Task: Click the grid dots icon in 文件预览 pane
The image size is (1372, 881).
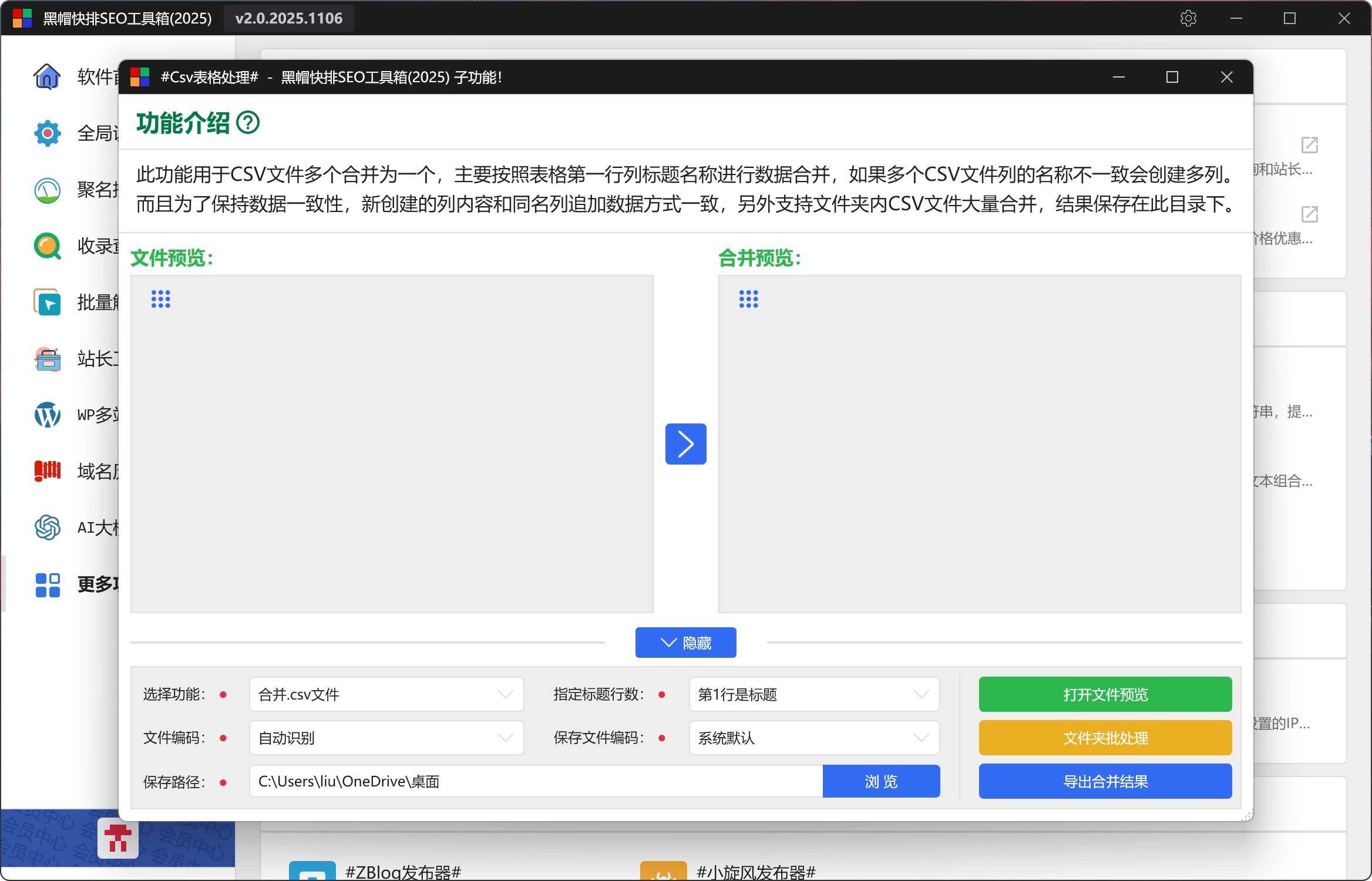Action: (x=160, y=299)
